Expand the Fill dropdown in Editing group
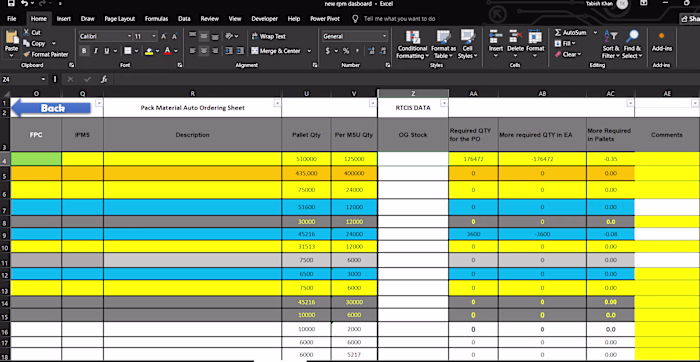This screenshot has height=362, width=700. tap(573, 43)
